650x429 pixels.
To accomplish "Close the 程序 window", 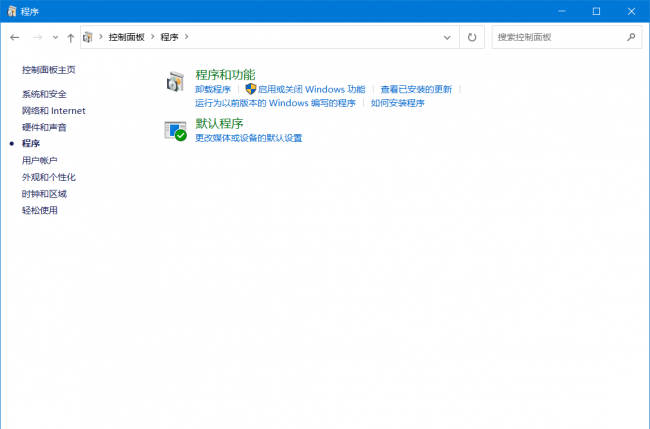I will pos(631,11).
